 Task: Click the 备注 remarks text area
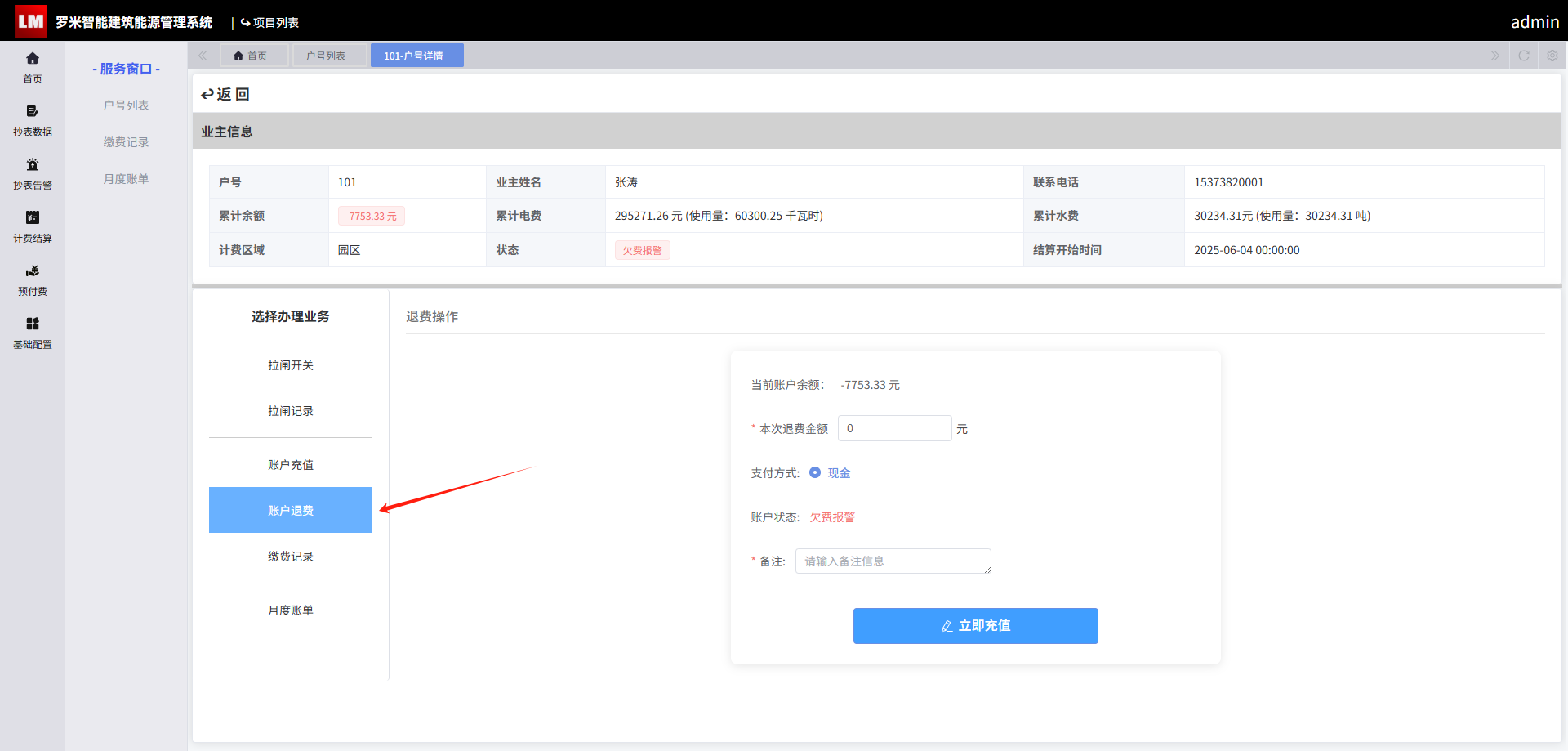click(893, 561)
